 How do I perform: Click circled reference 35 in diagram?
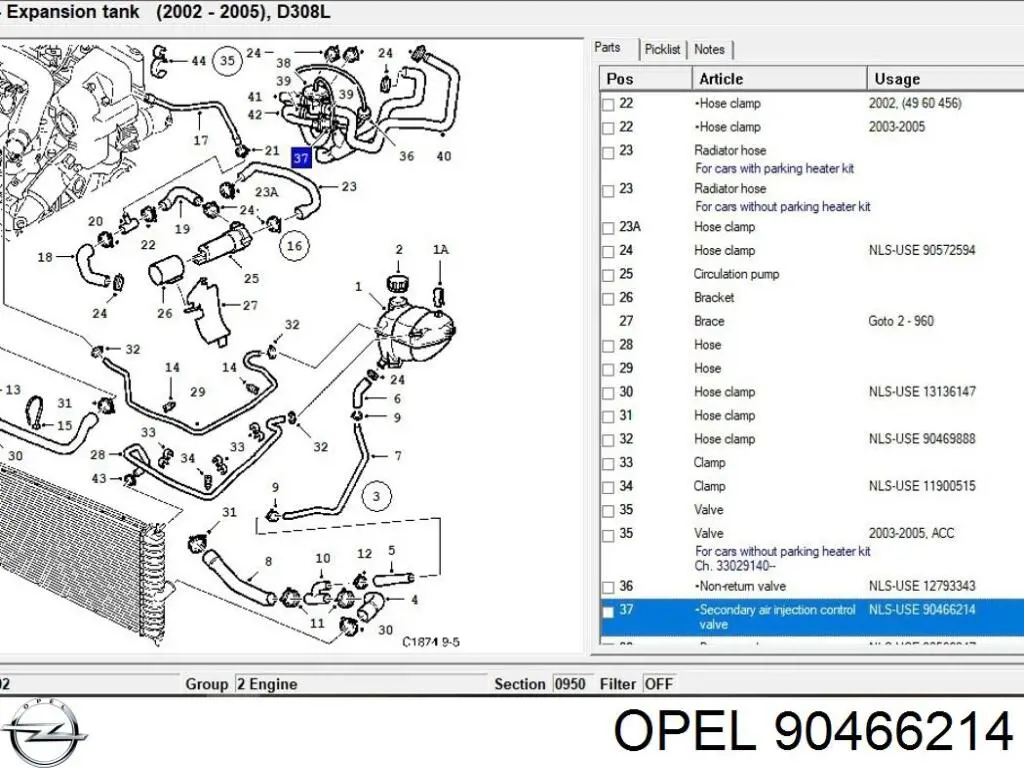[227, 61]
